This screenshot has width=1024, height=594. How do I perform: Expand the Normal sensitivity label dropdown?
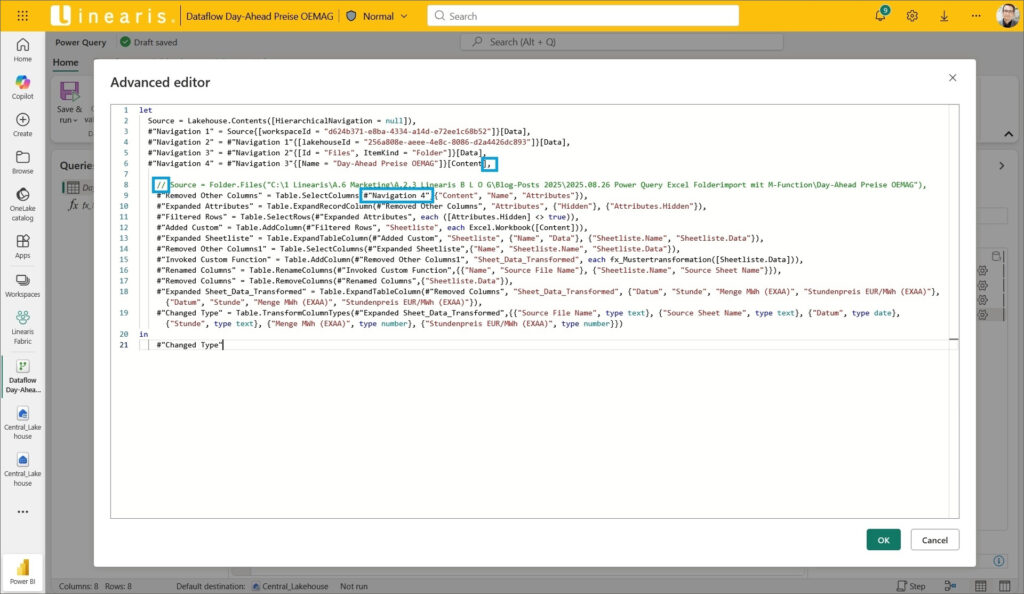click(403, 16)
